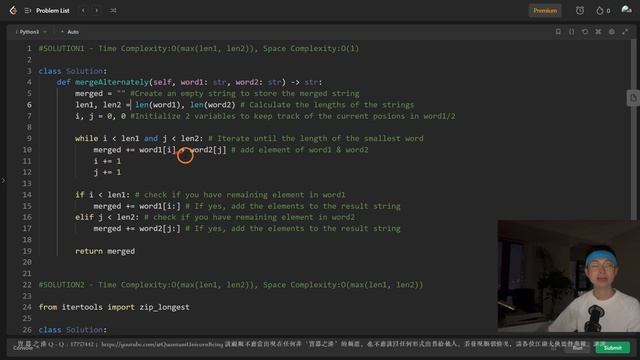Click 'merged += word2[j:]' on line 17

[137, 229]
